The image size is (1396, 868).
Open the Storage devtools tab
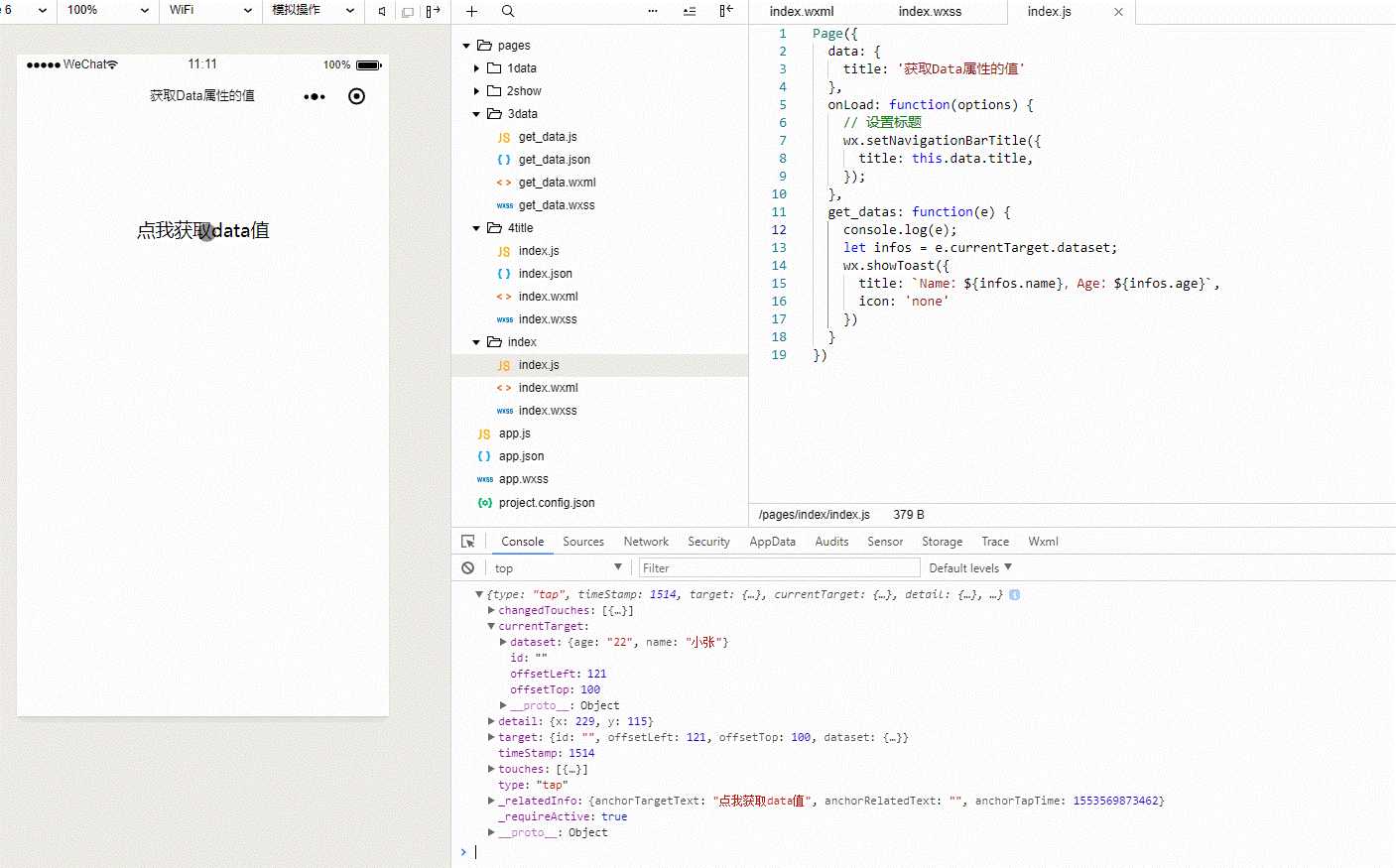point(942,542)
